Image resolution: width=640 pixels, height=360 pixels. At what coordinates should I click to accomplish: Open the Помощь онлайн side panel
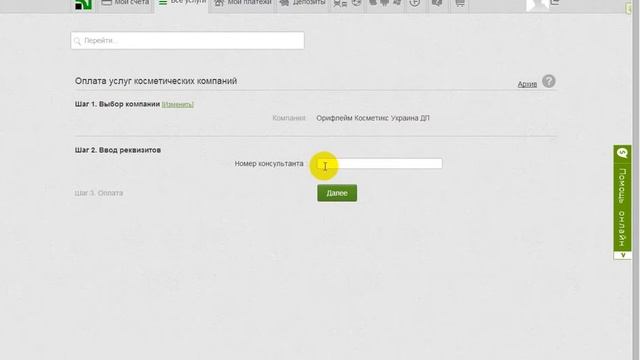coord(622,202)
